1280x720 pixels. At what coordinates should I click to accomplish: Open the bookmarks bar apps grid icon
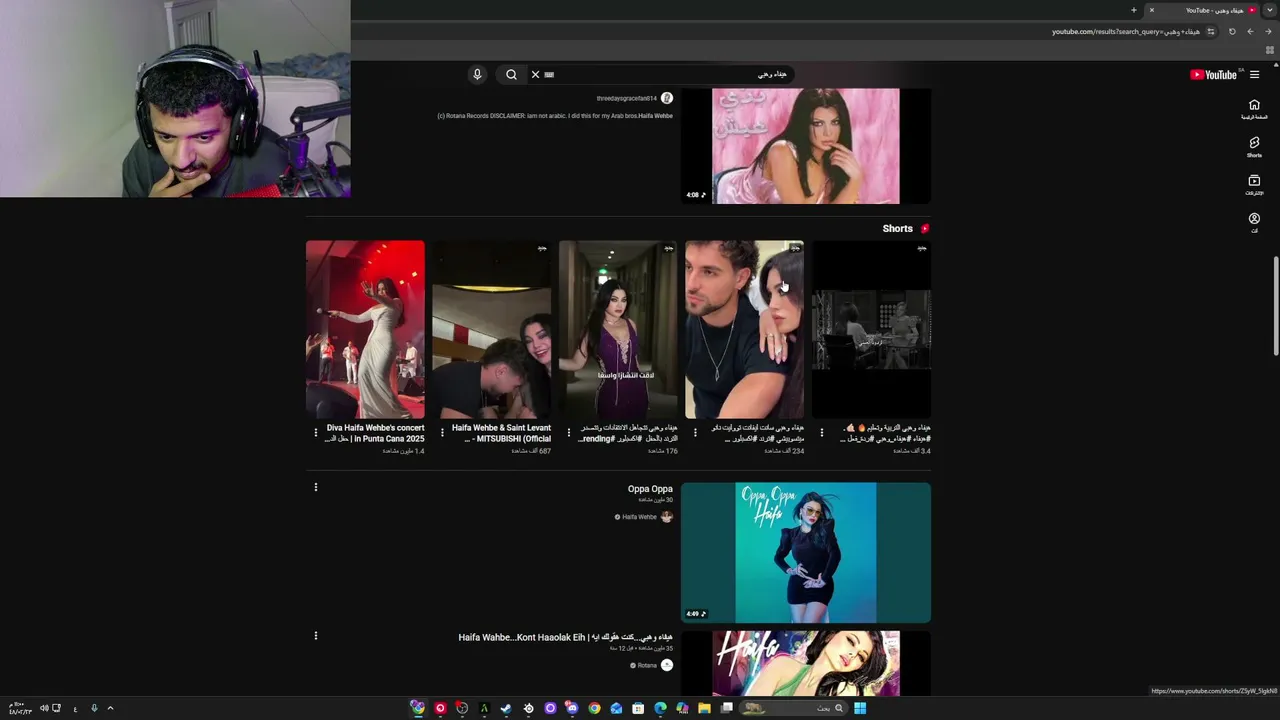point(1270,50)
